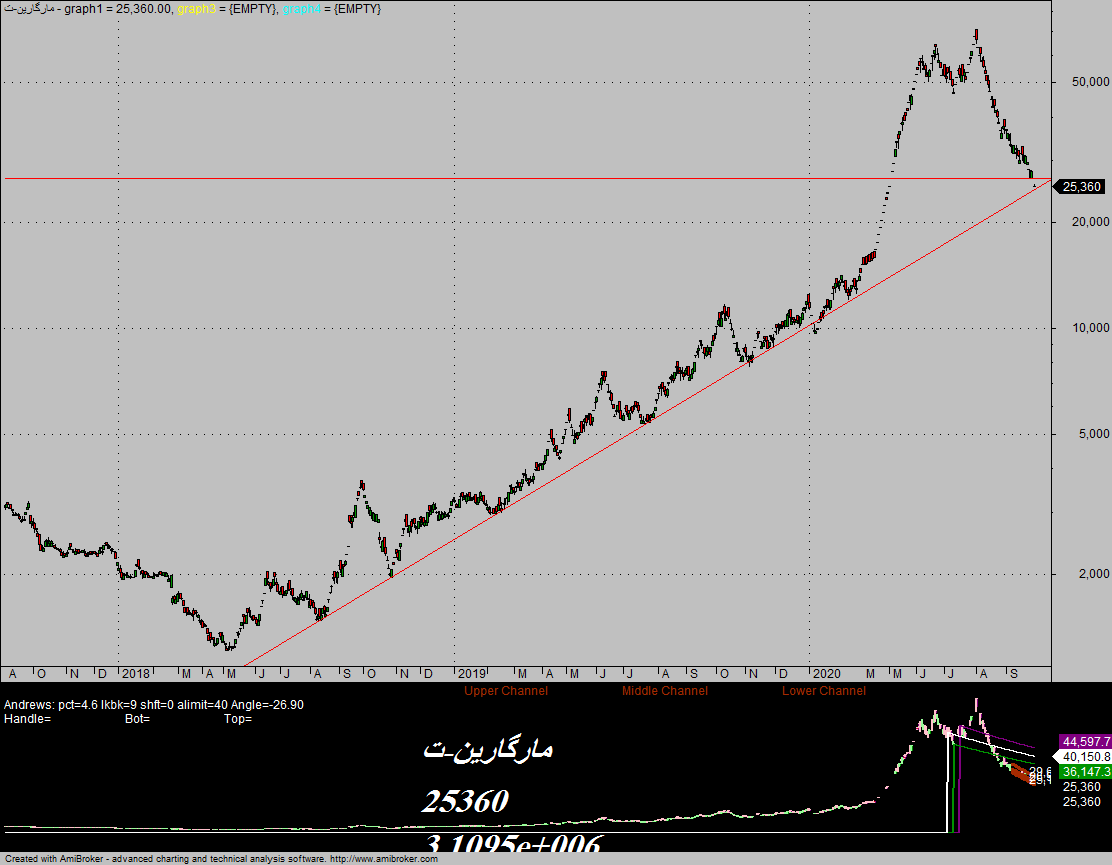Select the white 40,150.8 value tag
Screen dimensions: 1112x865
coord(1084,757)
